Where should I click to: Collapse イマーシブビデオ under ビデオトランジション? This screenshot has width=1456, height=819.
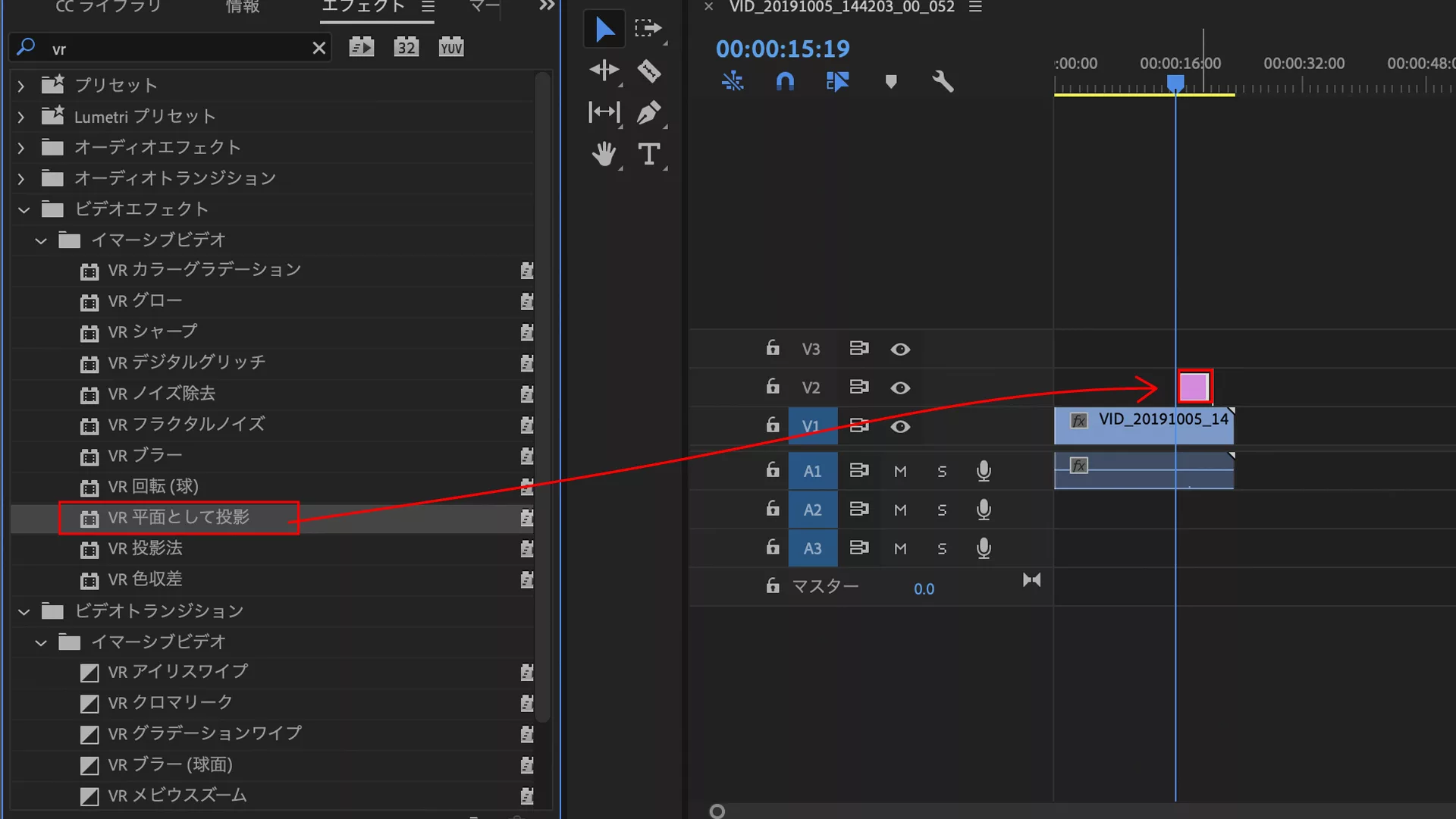tap(41, 642)
